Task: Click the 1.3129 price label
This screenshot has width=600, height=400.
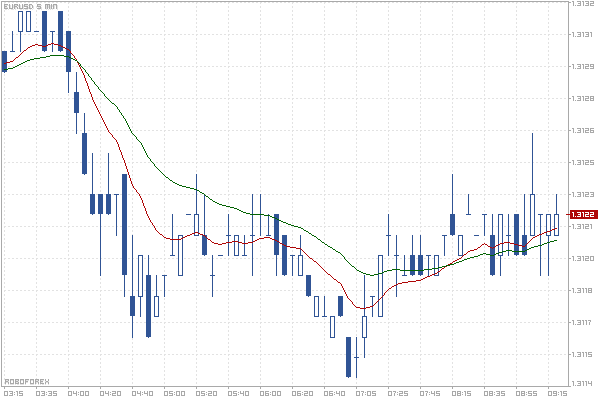Action: [583, 67]
